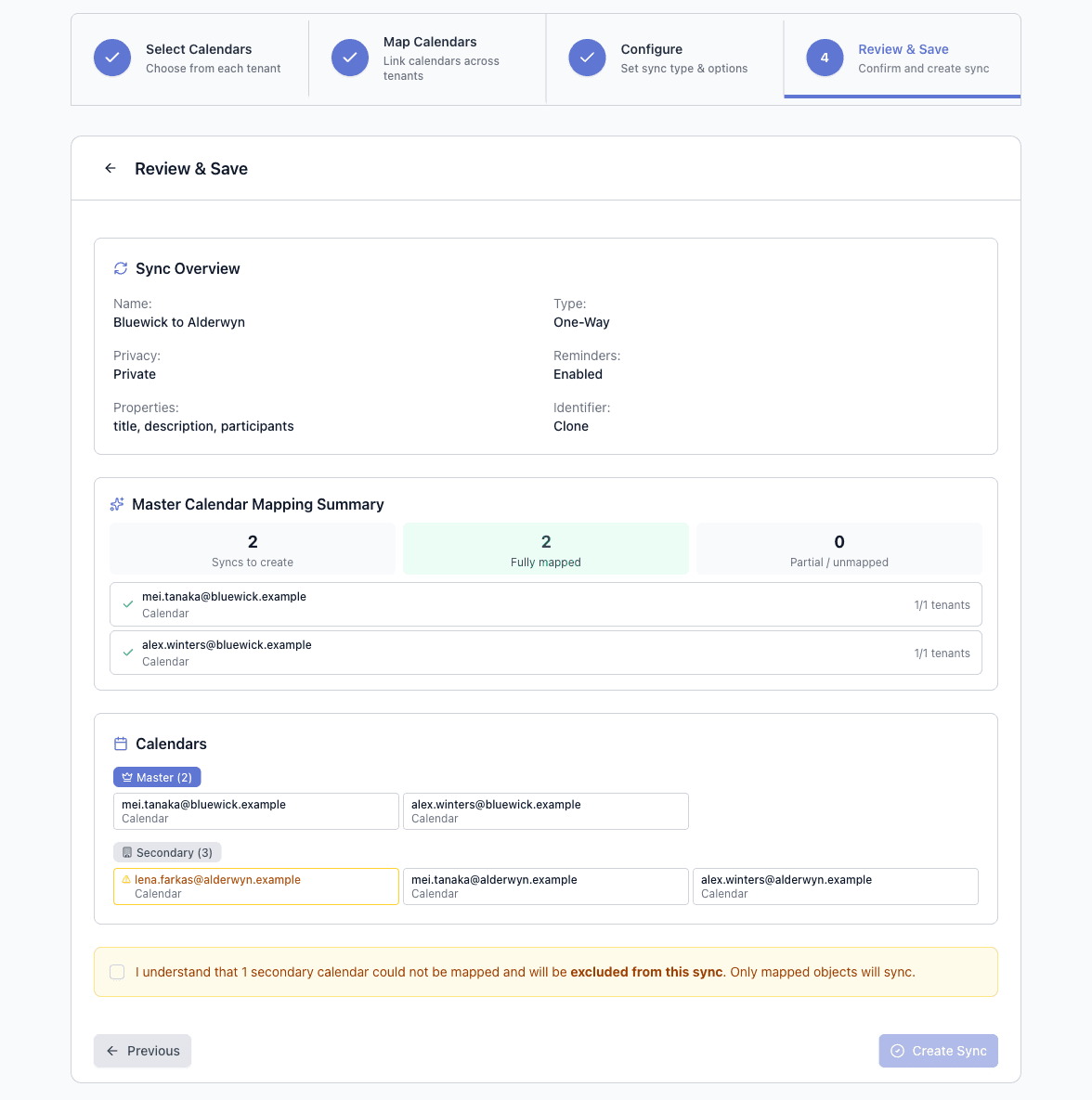Click the 1/1 tenants label for alex.winters
Viewport: 1092px width, 1100px height.
942,654
